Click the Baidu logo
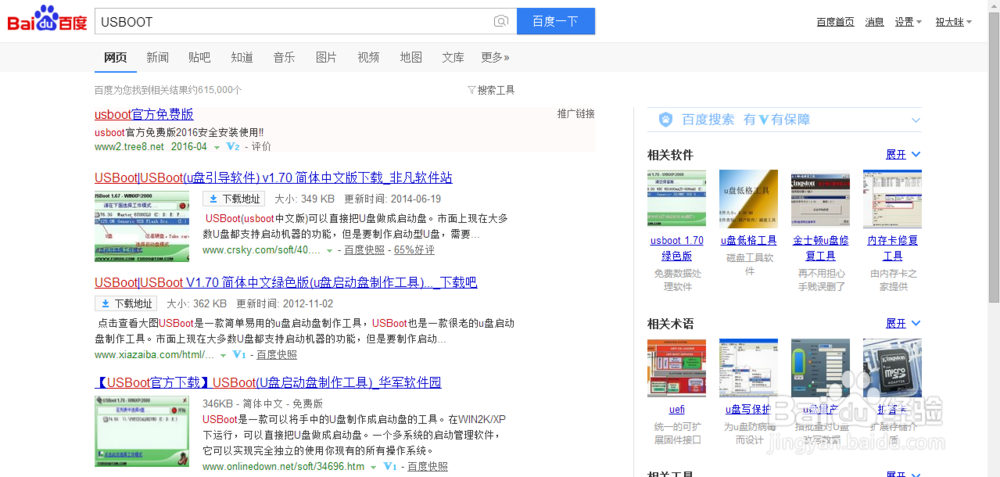Image resolution: width=1000 pixels, height=477 pixels. coord(47,20)
